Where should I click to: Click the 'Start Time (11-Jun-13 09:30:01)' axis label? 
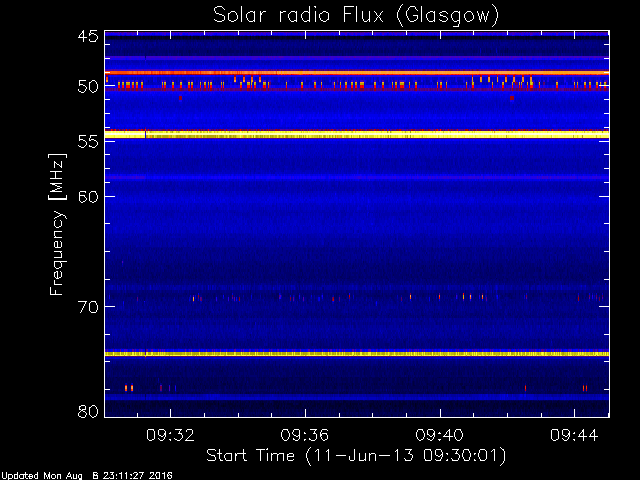coord(356,456)
